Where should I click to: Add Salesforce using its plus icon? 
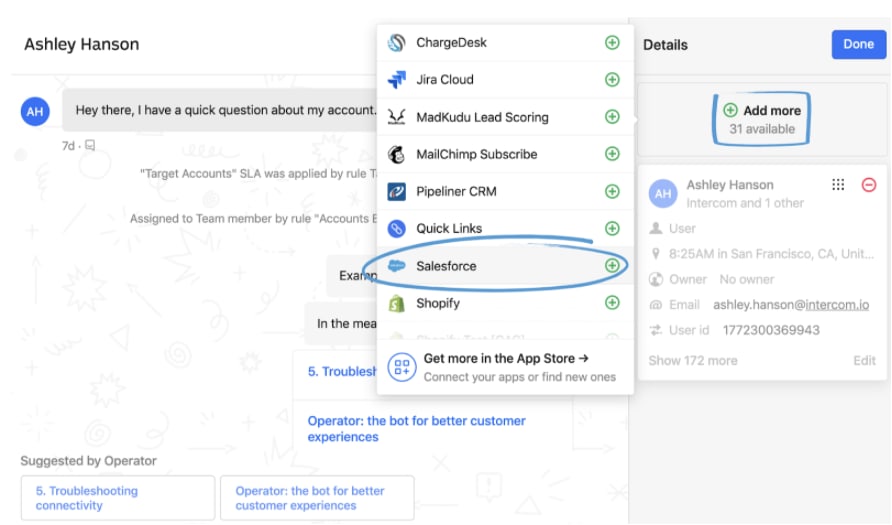(x=612, y=266)
